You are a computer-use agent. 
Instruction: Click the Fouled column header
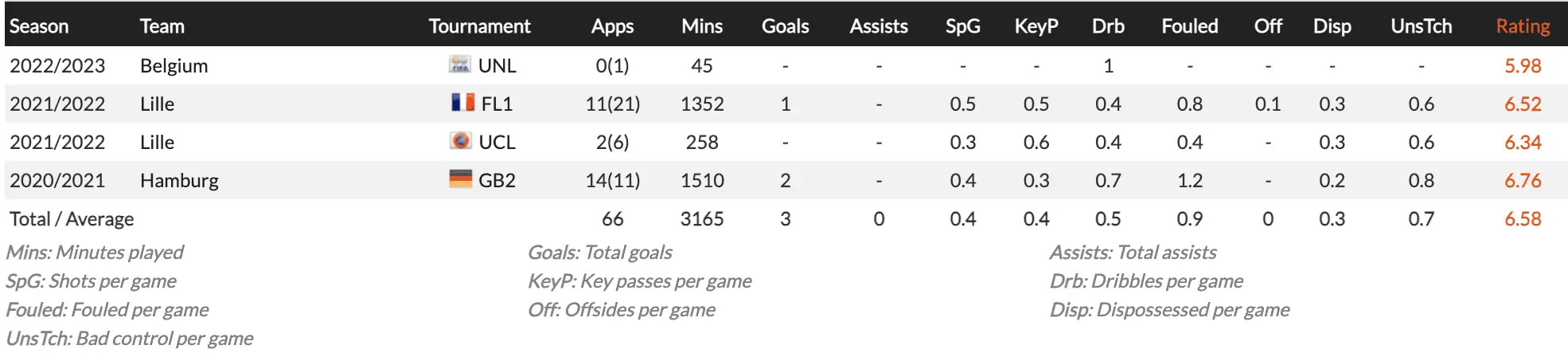1189,26
